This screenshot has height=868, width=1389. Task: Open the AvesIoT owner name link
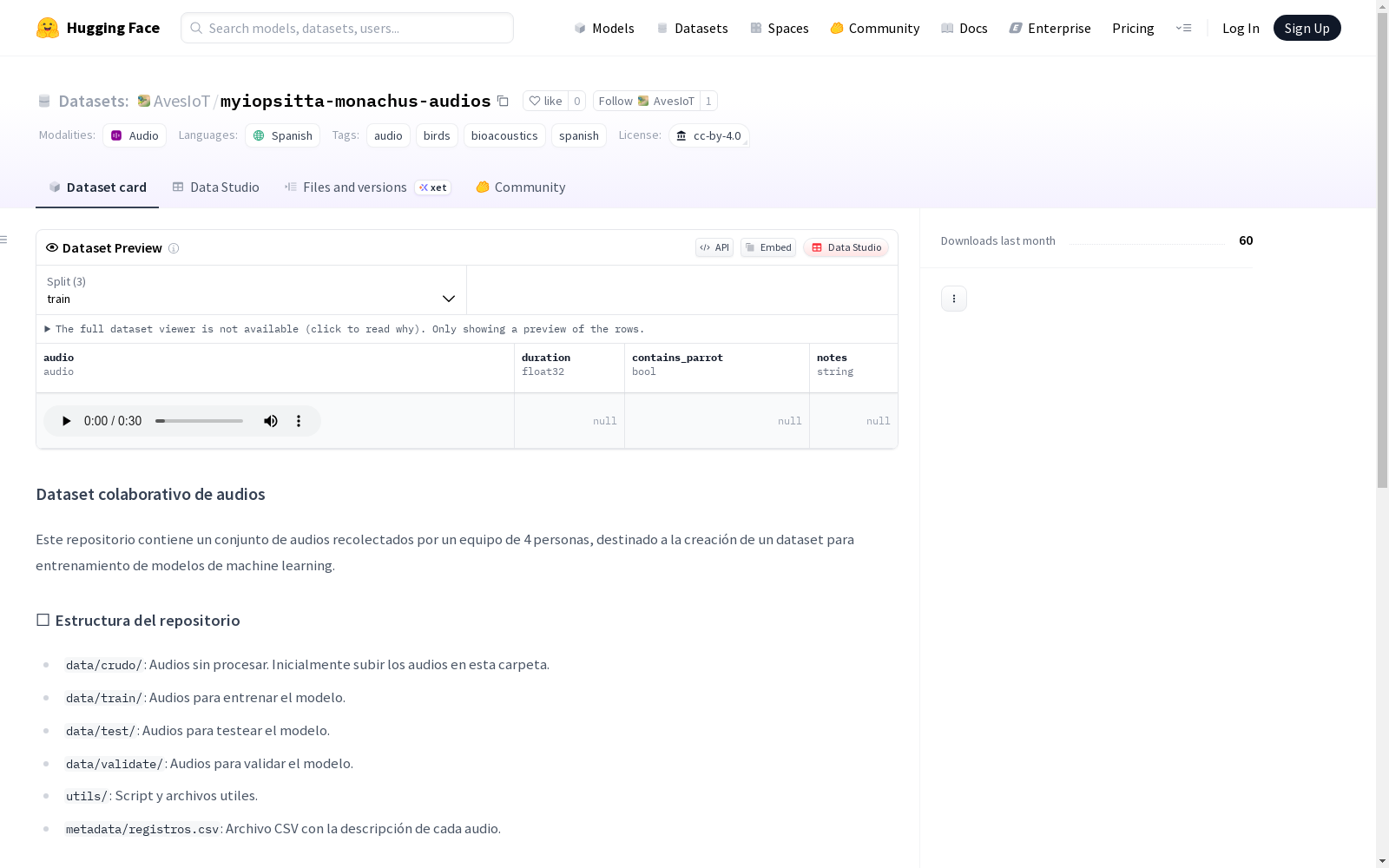point(181,101)
